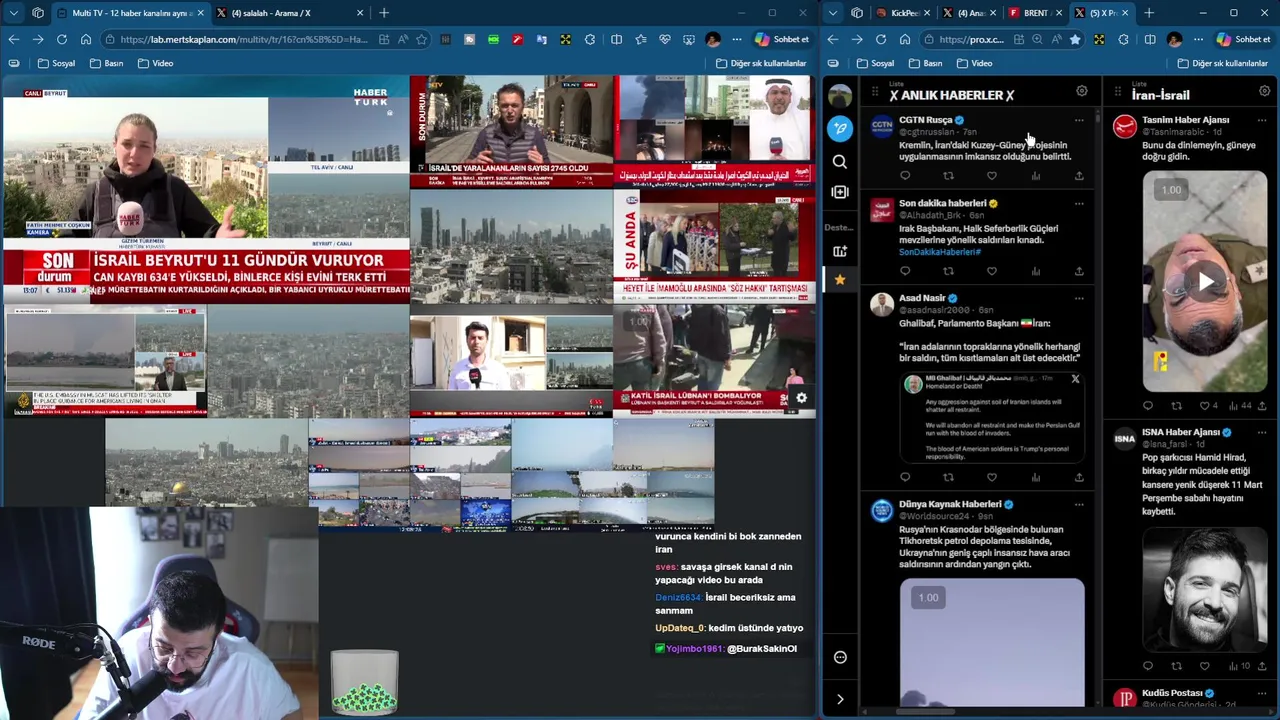Open the starred deck in X Pro sidebar
Screen dimensions: 1280x720
840,279
